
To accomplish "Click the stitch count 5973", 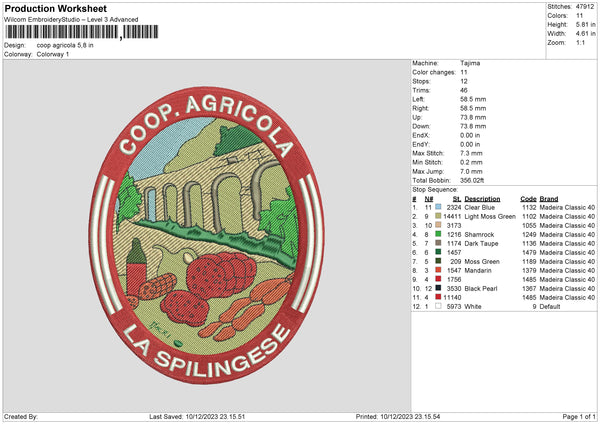I will 454,306.
